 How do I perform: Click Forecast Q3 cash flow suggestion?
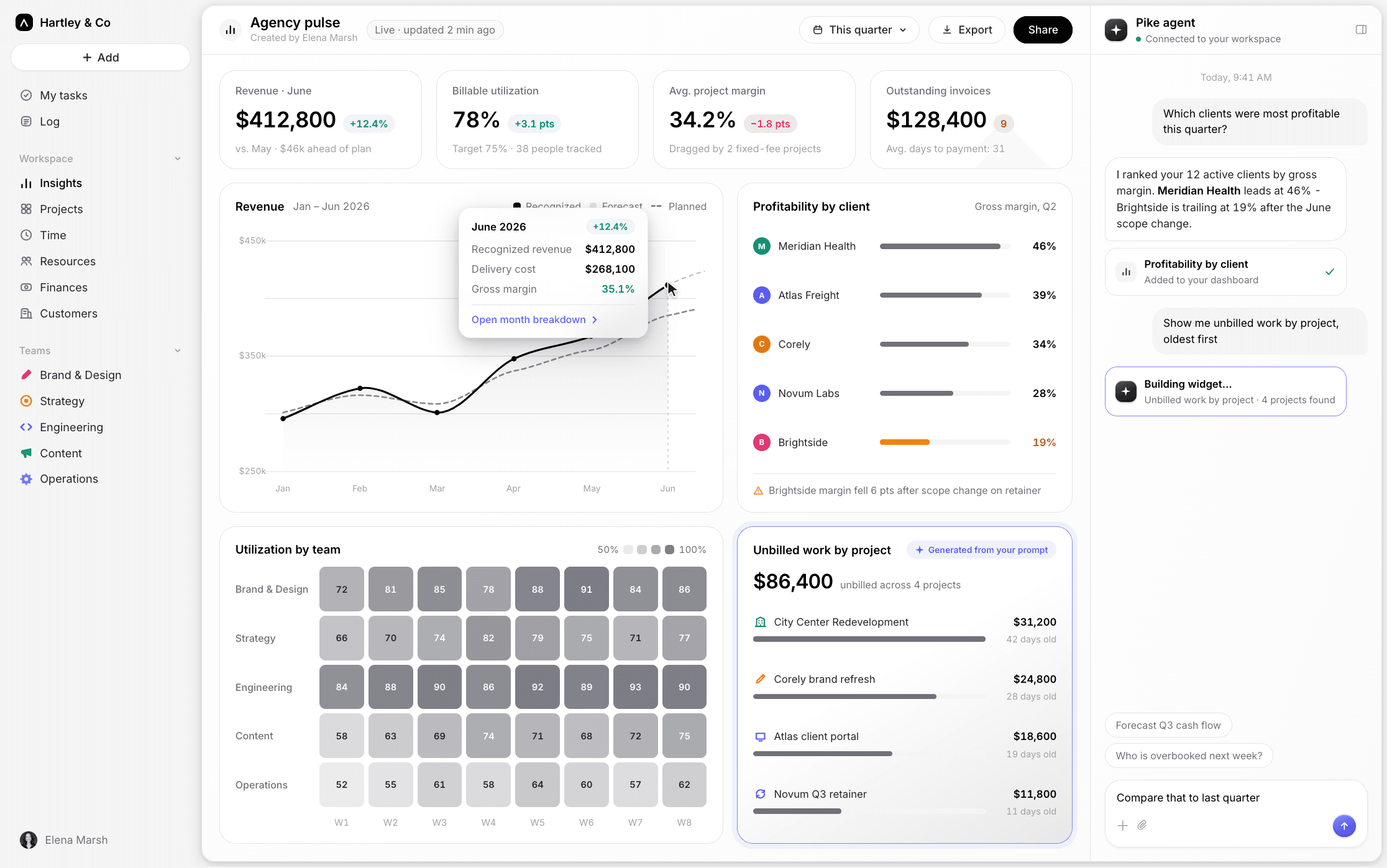1168,725
